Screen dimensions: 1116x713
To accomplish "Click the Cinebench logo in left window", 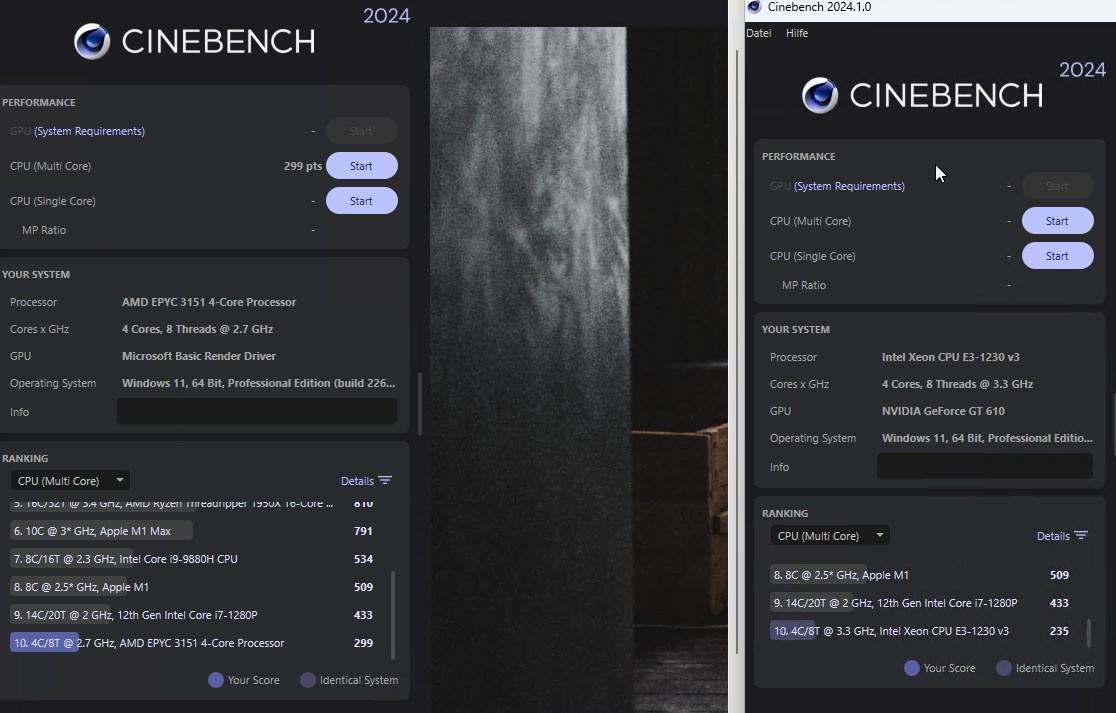I will (x=93, y=41).
